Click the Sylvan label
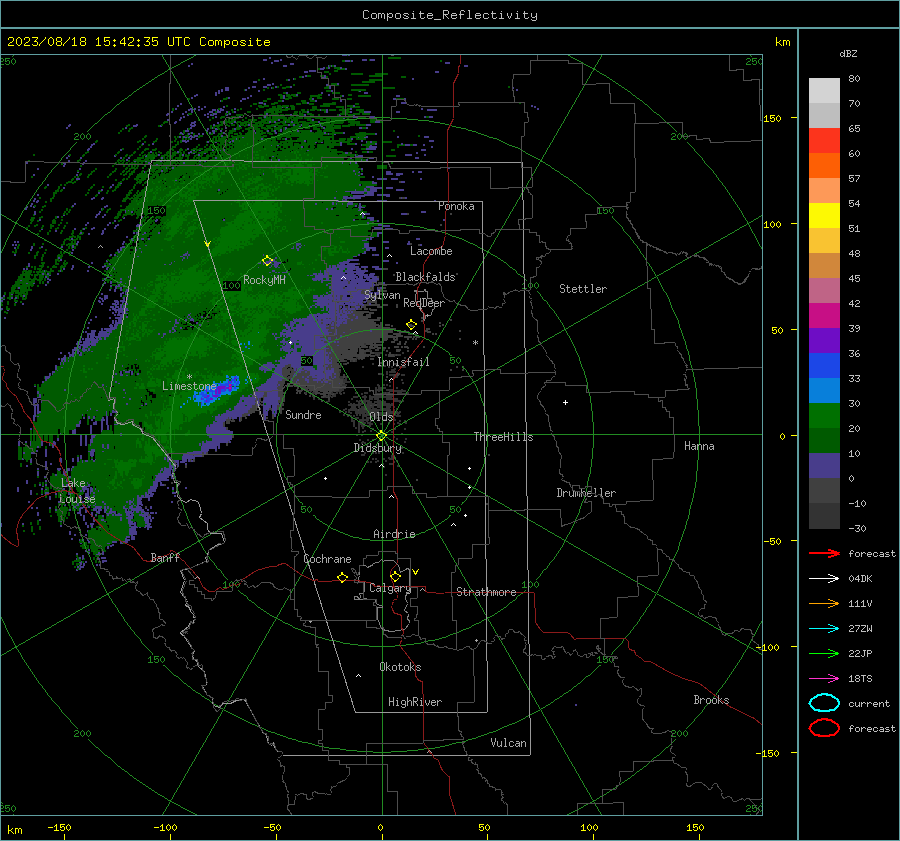Viewport: 900px width, 841px height. pyautogui.click(x=382, y=295)
